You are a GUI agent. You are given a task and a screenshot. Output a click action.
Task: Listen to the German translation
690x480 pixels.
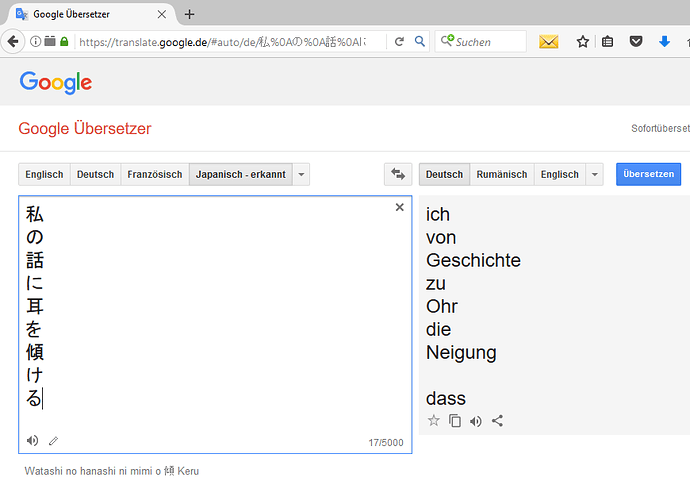(x=476, y=421)
